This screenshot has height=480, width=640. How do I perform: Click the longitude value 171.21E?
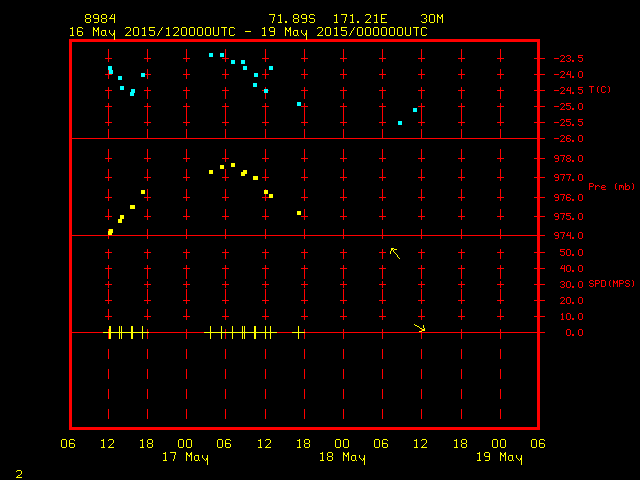point(364,19)
